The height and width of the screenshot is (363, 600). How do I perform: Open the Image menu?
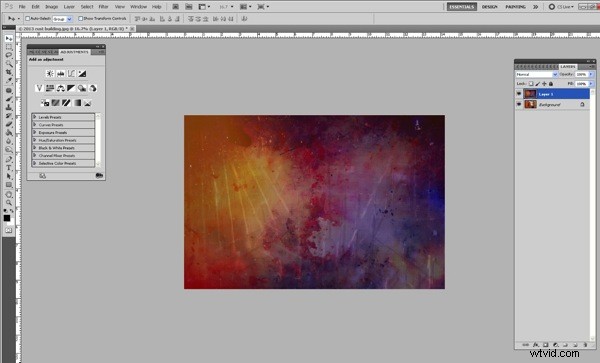(51, 7)
